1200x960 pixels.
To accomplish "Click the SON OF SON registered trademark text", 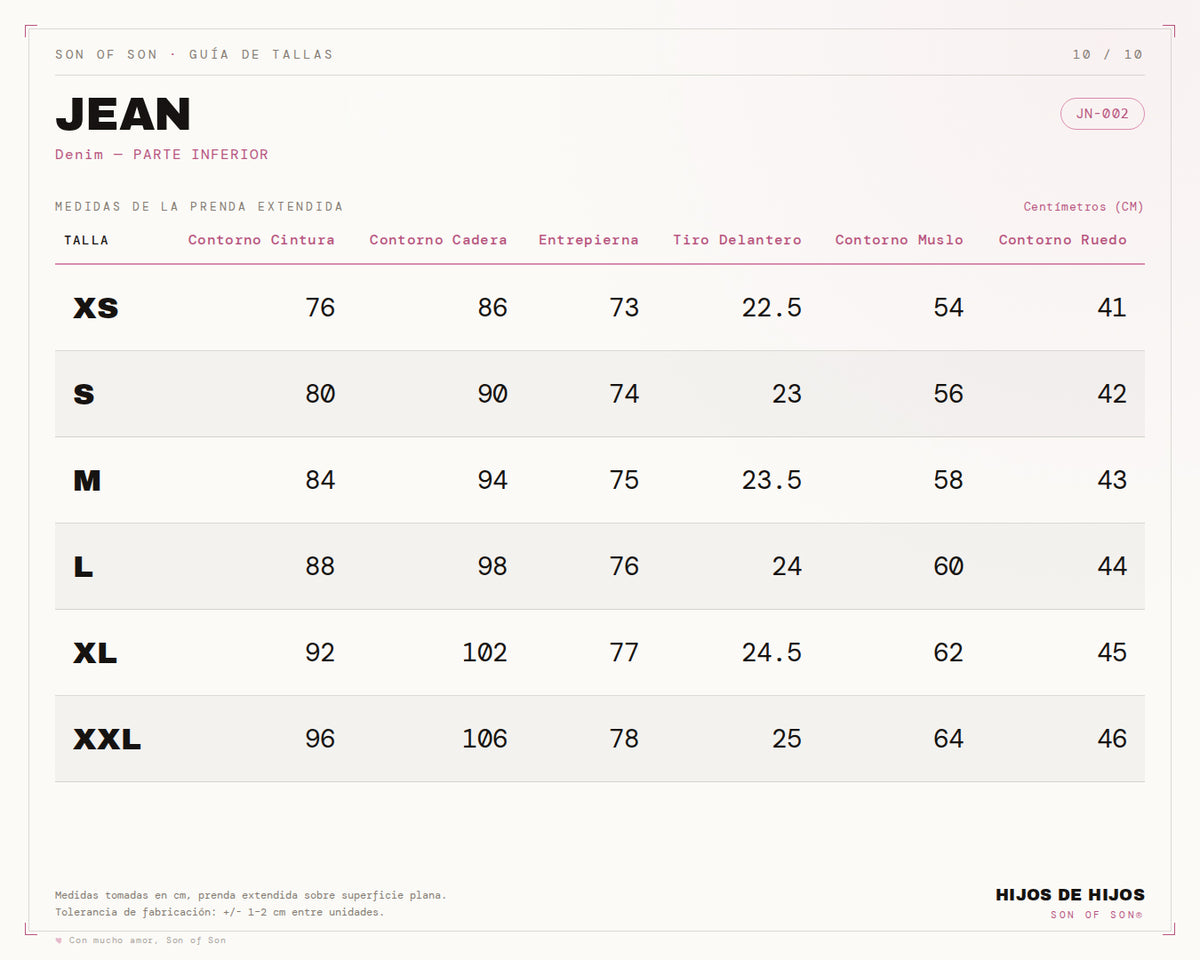I will coord(1097,915).
